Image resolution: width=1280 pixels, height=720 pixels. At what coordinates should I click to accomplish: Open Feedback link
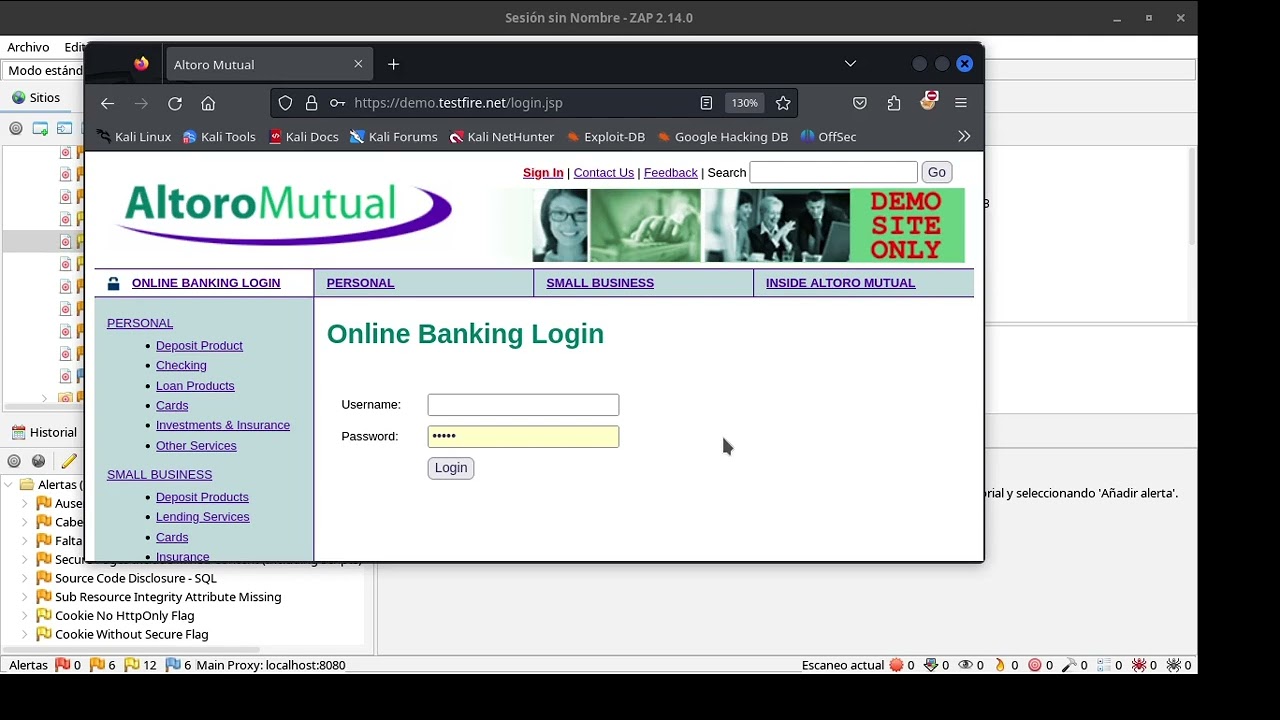click(x=671, y=173)
